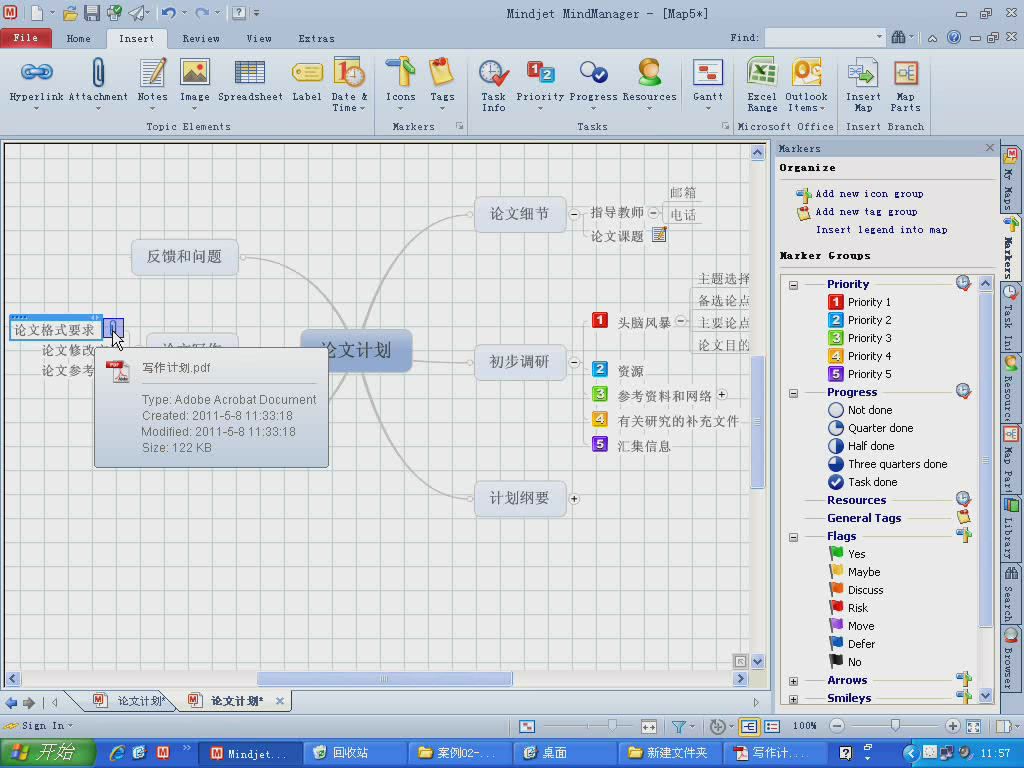Image resolution: width=1024 pixels, height=768 pixels.
Task: Apply the Yes green flag
Action: coord(847,553)
